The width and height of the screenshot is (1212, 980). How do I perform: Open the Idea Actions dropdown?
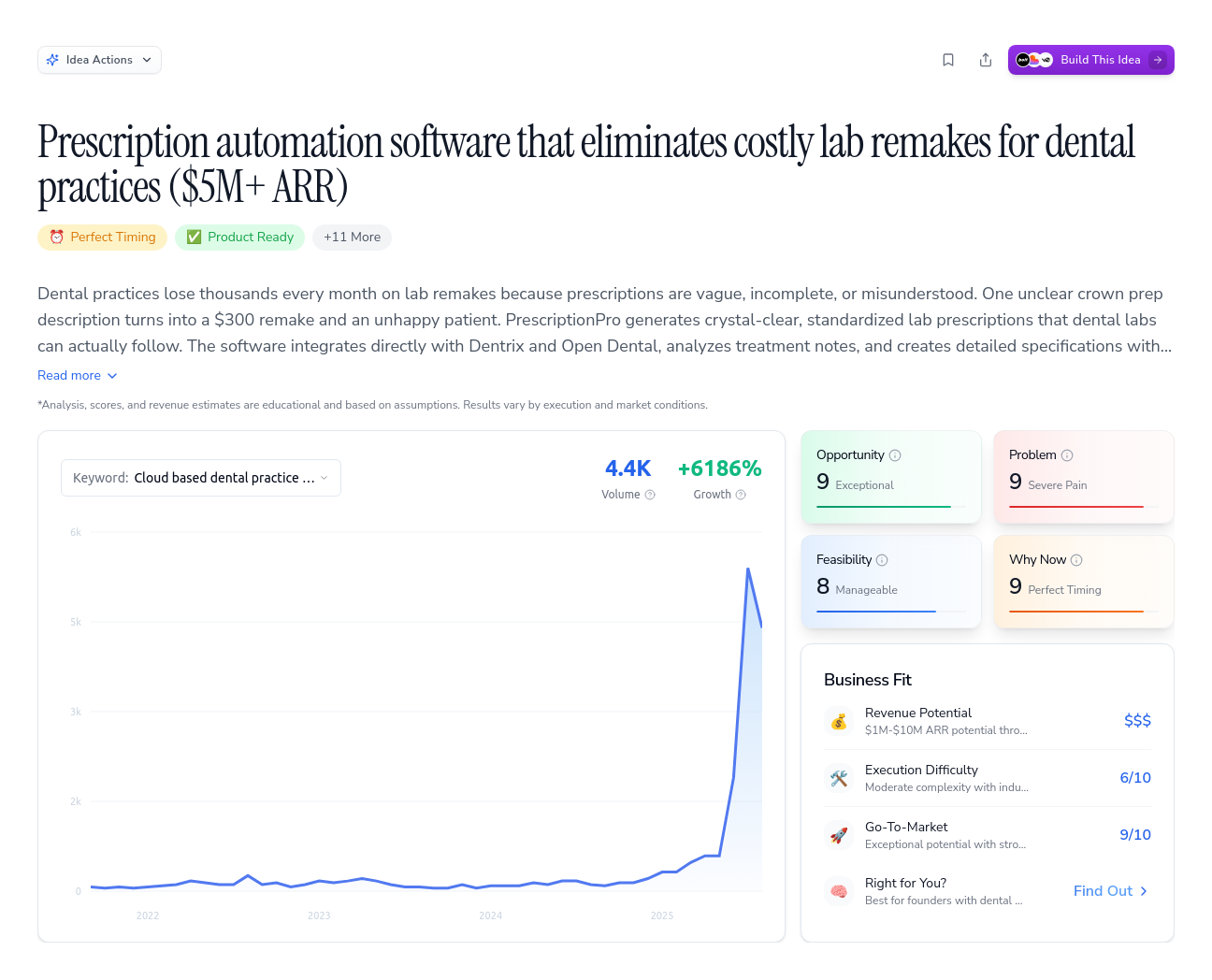tap(99, 60)
